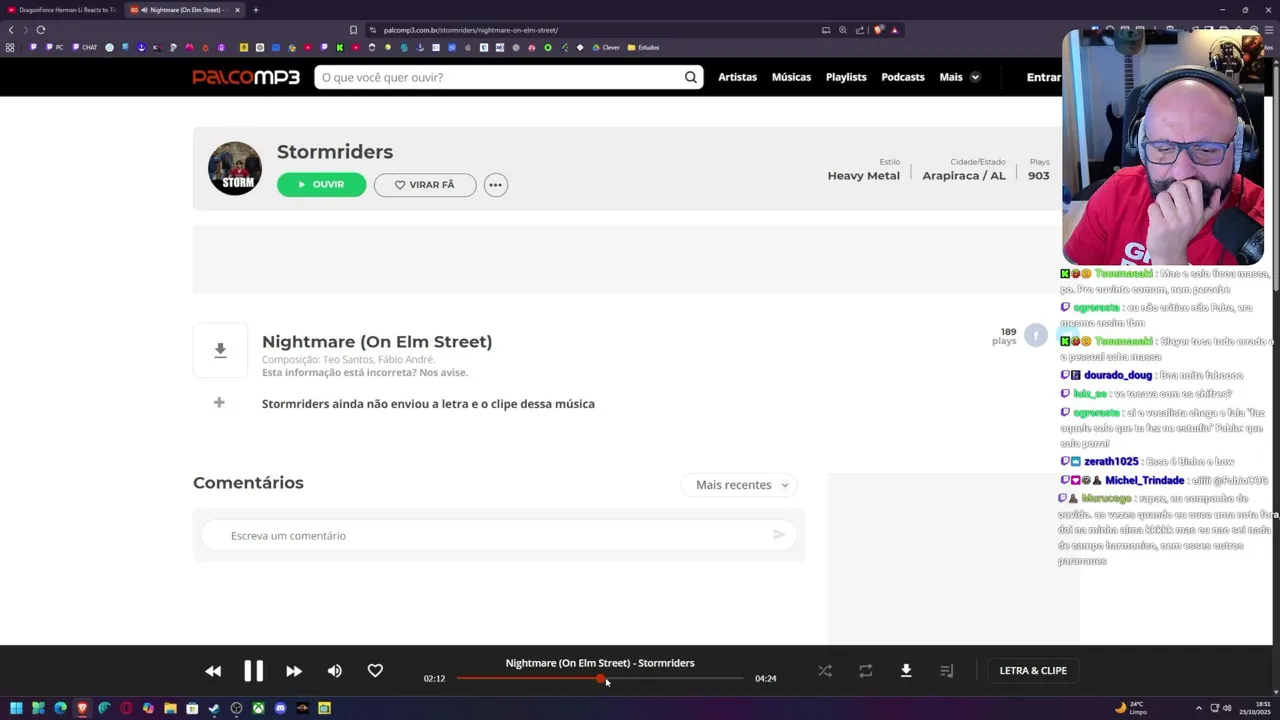Become a fan with VIRAR FÃ
Image resolution: width=1280 pixels, height=720 pixels.
(425, 184)
